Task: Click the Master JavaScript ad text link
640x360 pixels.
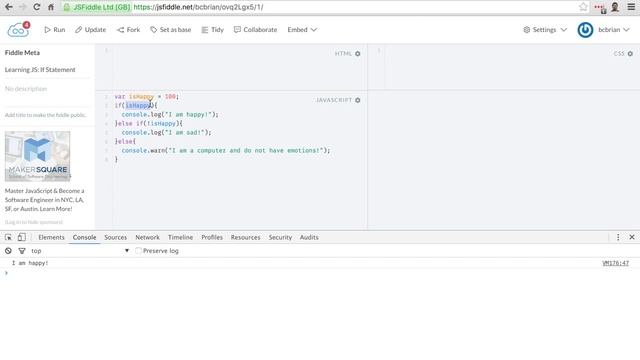Action: (44, 200)
